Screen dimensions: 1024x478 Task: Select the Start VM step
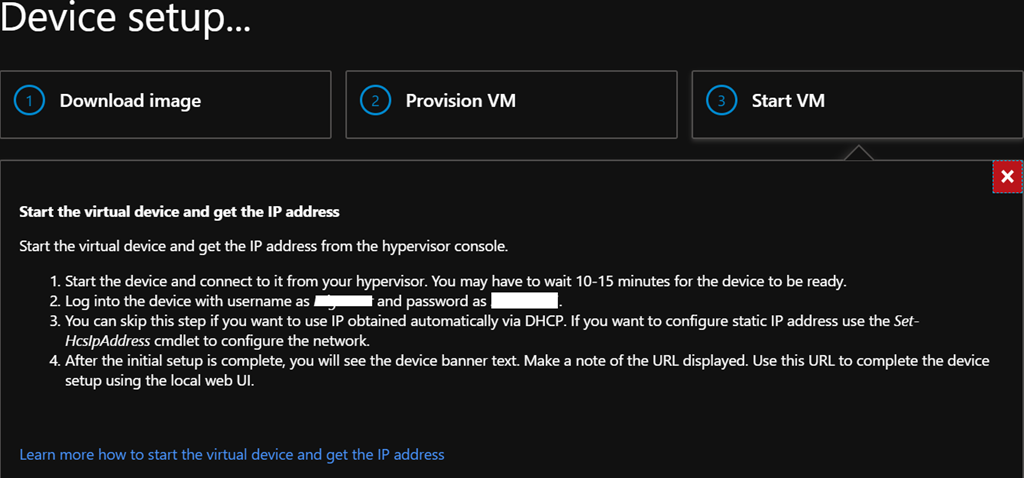point(788,101)
